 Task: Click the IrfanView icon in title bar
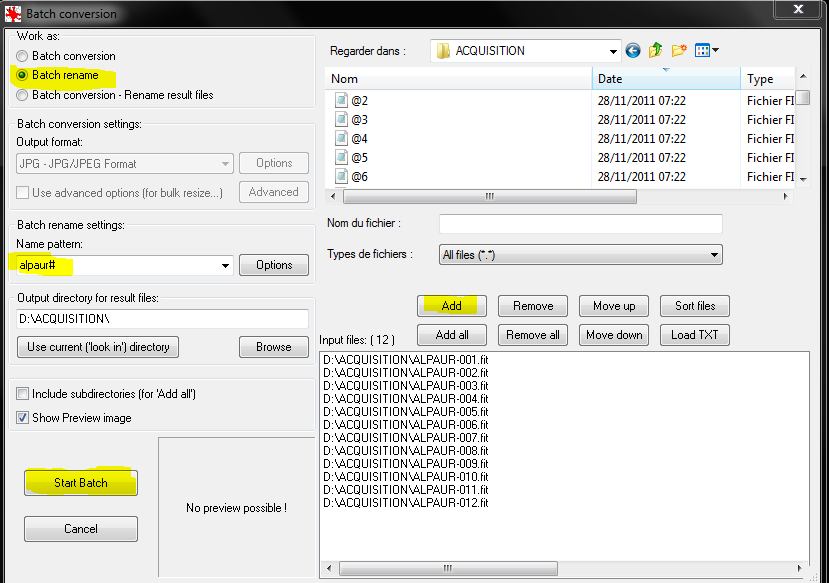14,13
